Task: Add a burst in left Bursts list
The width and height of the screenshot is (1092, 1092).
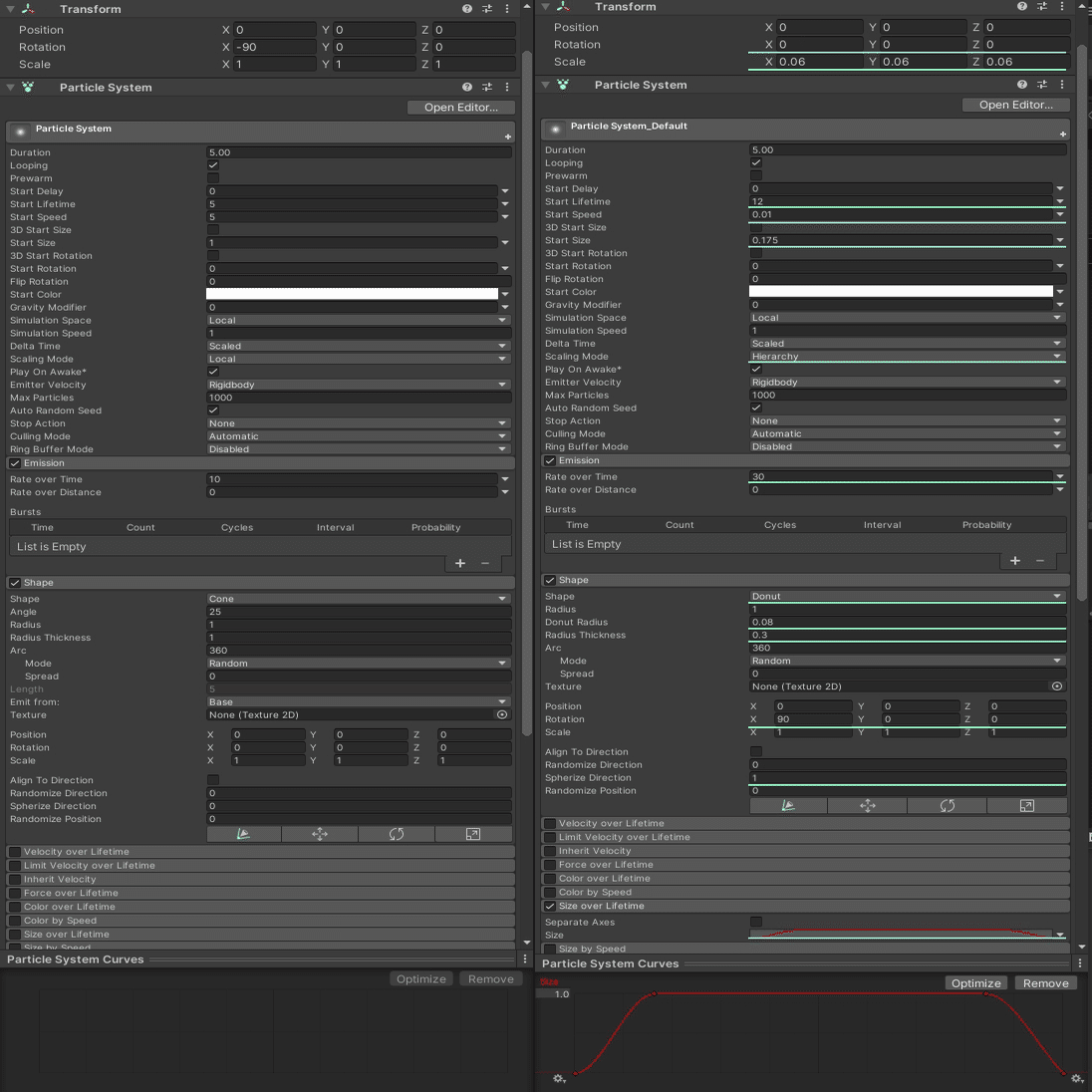Action: pos(459,563)
